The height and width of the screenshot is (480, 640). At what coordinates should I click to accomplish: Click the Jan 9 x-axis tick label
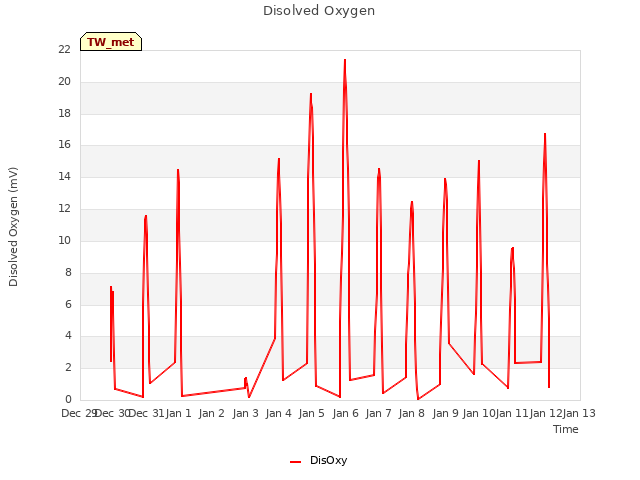[445, 413]
